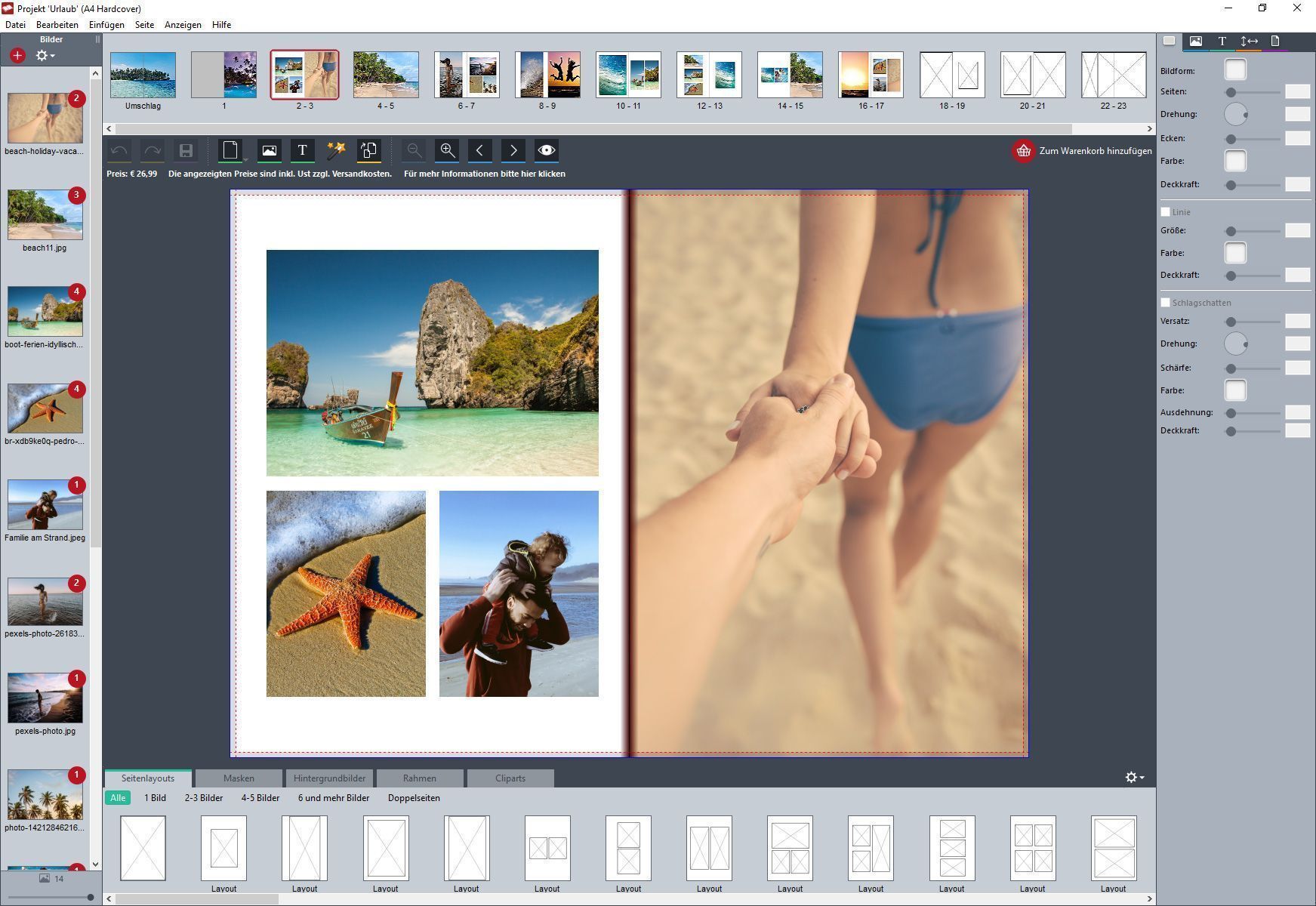The width and height of the screenshot is (1316, 906).
Task: Select the pages 10 - 11 thumbnail
Action: [628, 75]
